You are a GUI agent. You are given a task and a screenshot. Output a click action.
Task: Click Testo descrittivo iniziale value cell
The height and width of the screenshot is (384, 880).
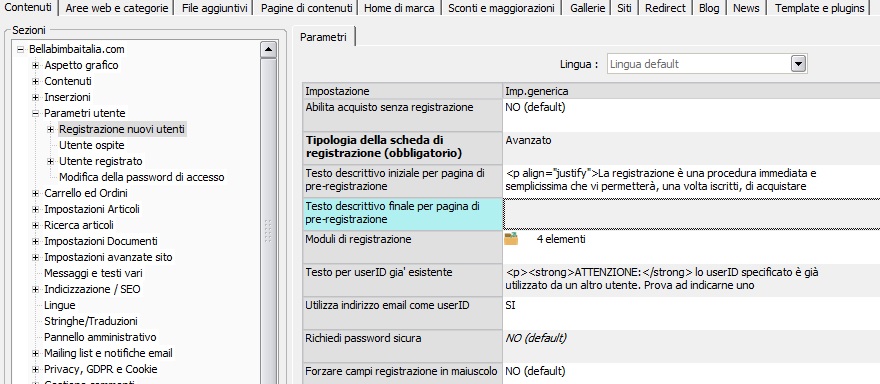(x=691, y=181)
